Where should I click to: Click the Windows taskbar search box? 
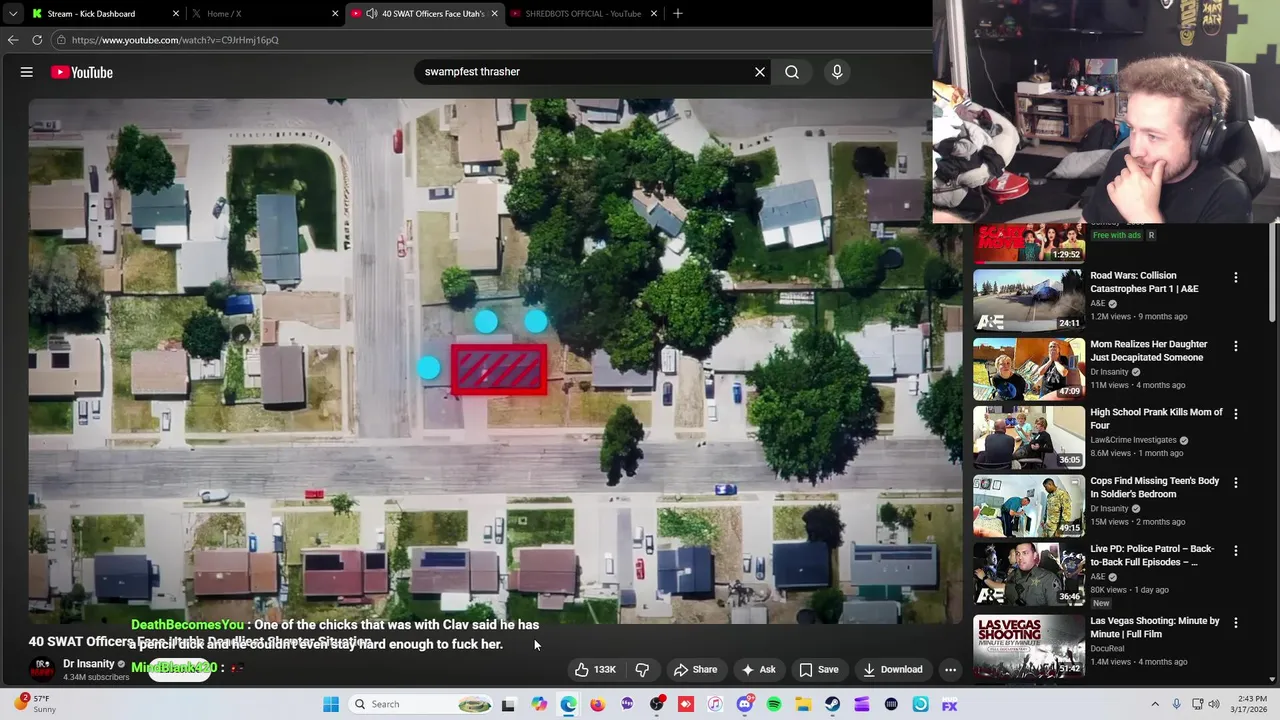(x=418, y=704)
